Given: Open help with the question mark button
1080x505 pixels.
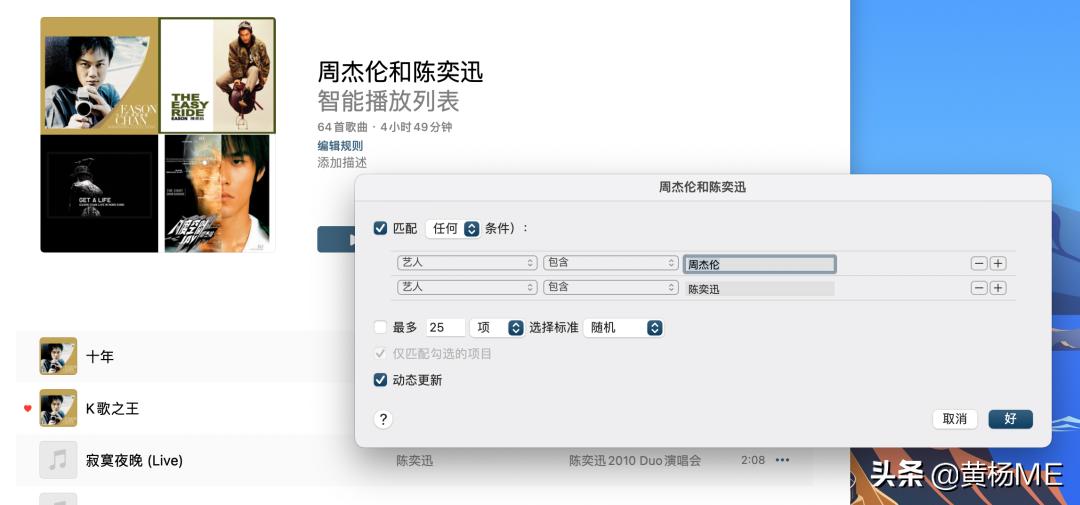Looking at the screenshot, I should 384,420.
